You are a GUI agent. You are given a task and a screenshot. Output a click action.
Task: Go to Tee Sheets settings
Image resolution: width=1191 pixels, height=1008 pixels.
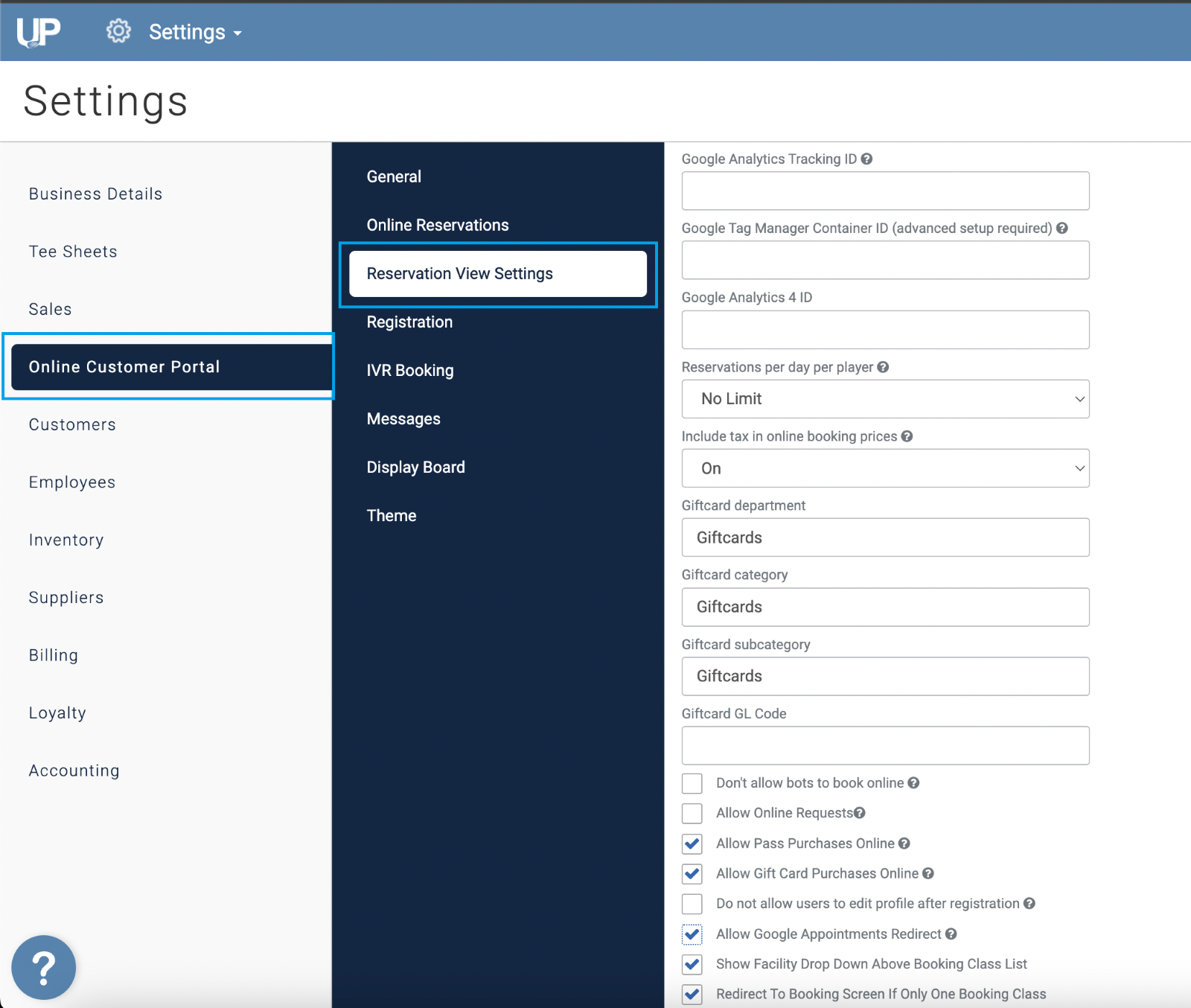[x=73, y=252]
